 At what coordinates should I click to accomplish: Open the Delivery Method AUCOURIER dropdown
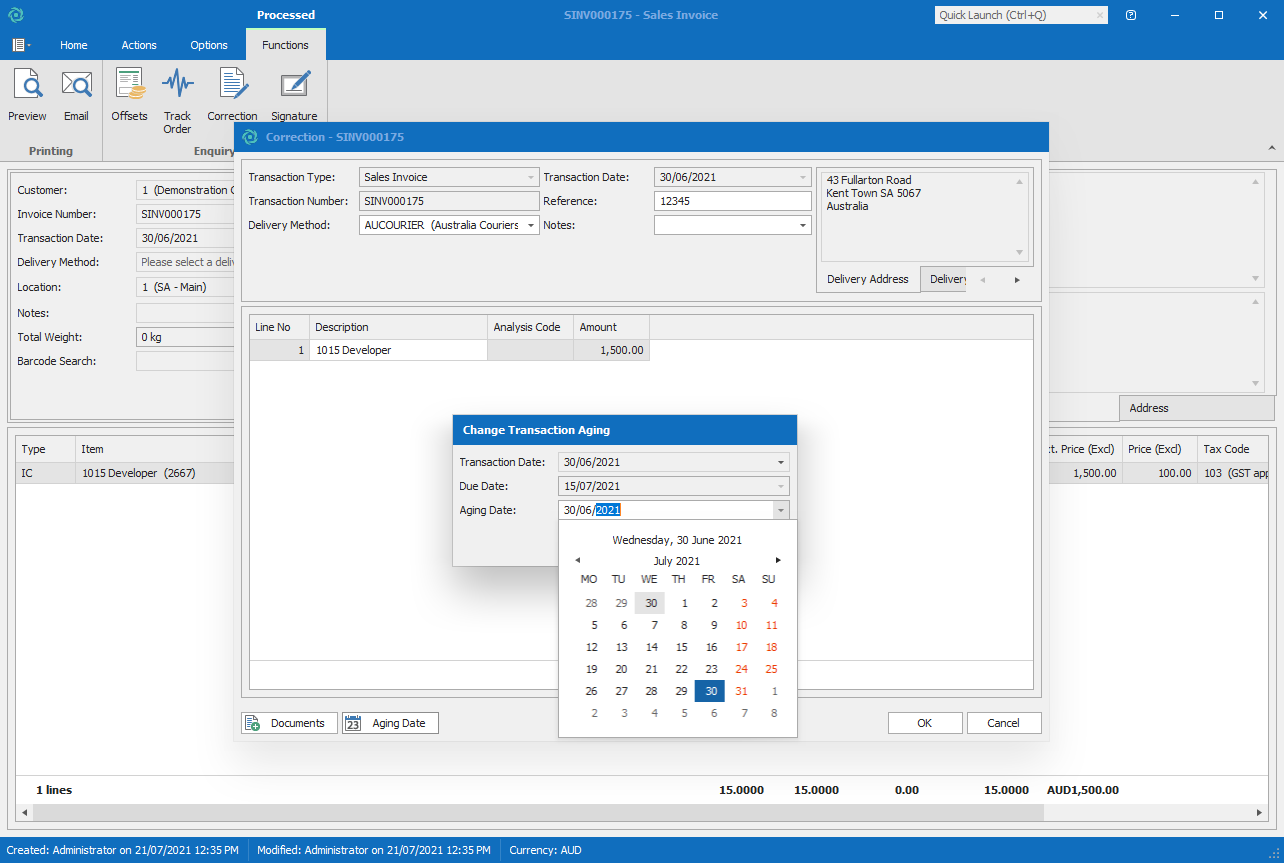[x=530, y=226]
